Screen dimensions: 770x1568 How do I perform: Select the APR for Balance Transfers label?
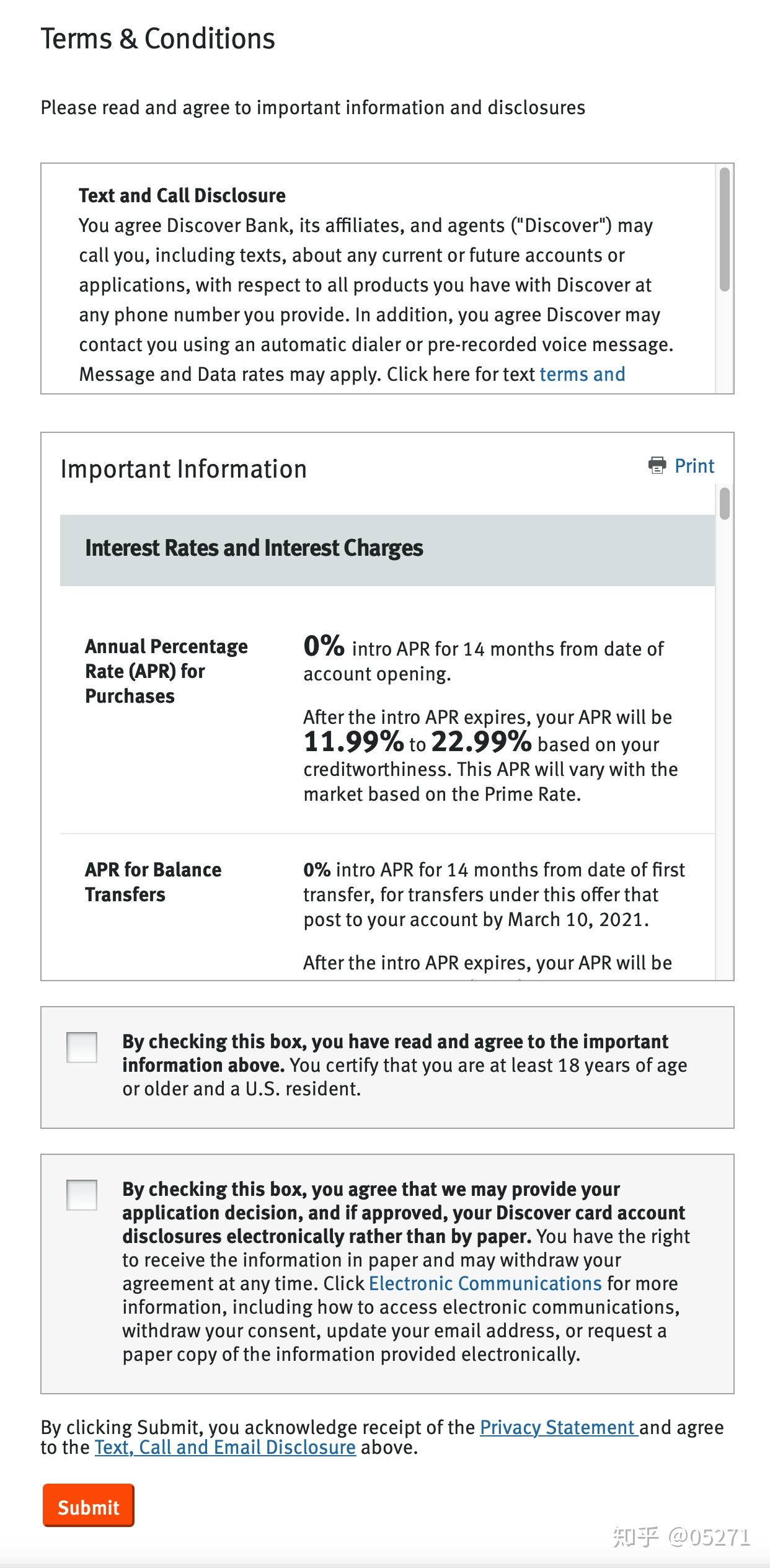(x=153, y=882)
